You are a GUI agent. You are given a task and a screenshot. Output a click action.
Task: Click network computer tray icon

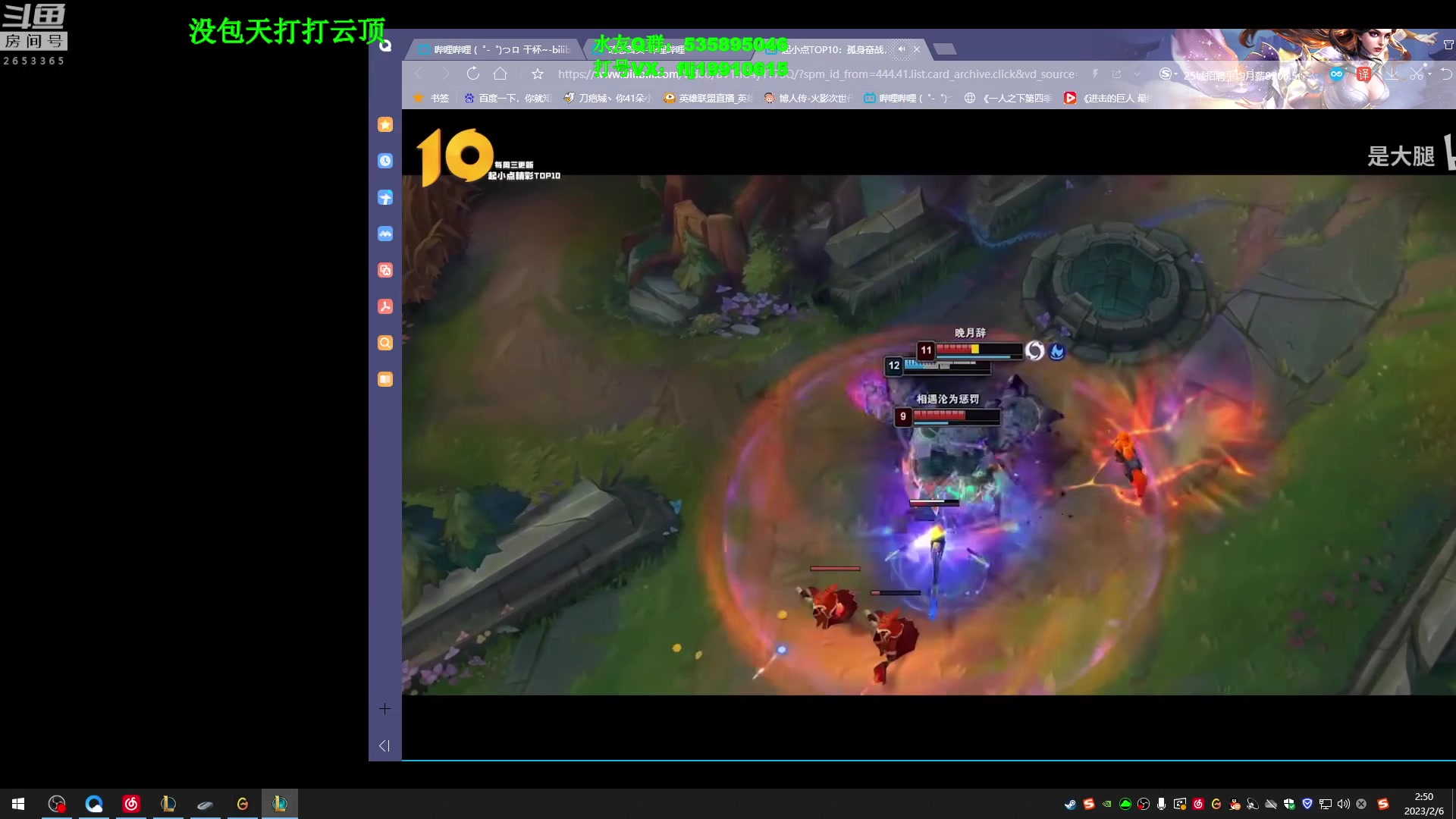pyautogui.click(x=1326, y=804)
